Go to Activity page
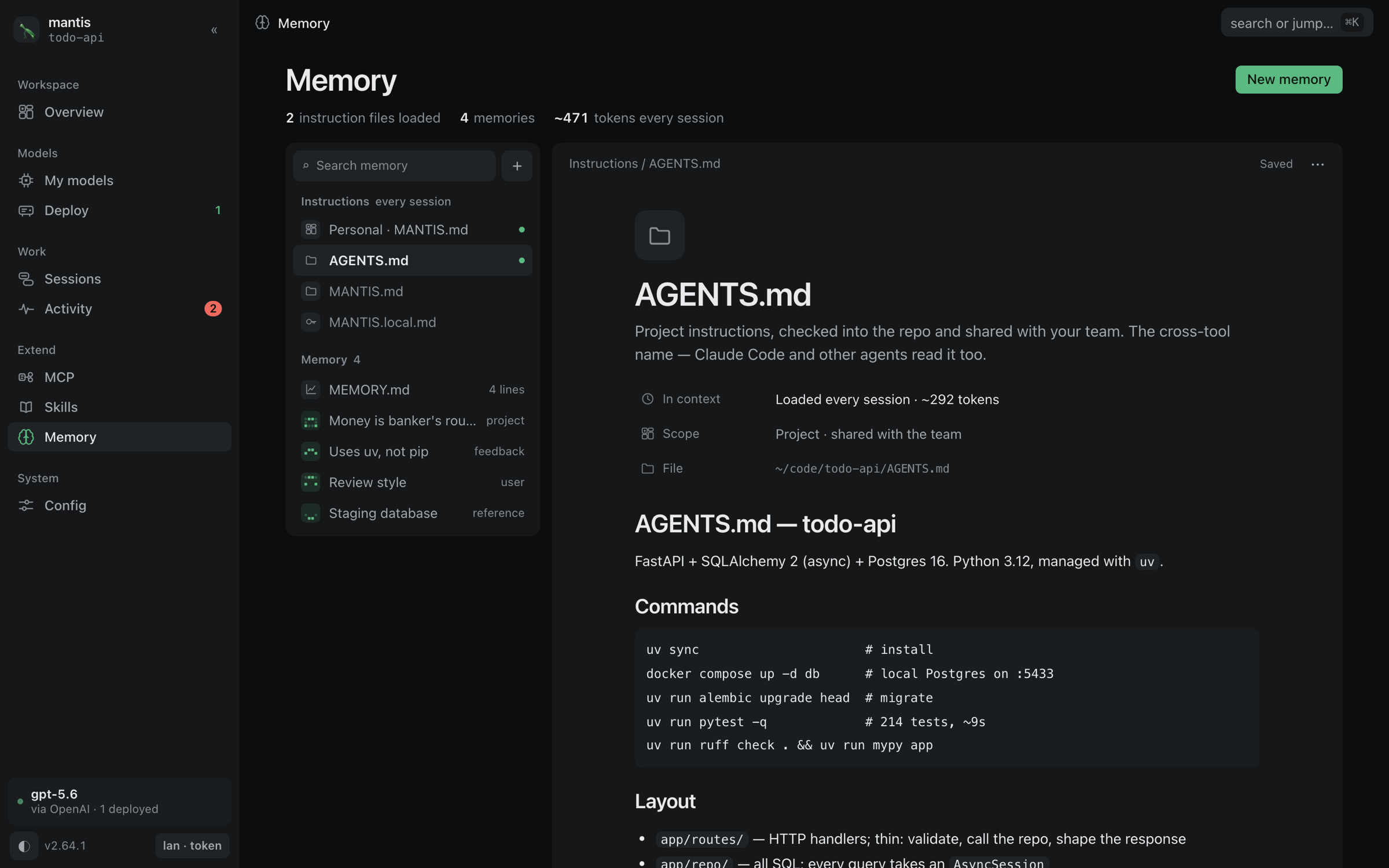Image resolution: width=1389 pixels, height=868 pixels. (120, 309)
